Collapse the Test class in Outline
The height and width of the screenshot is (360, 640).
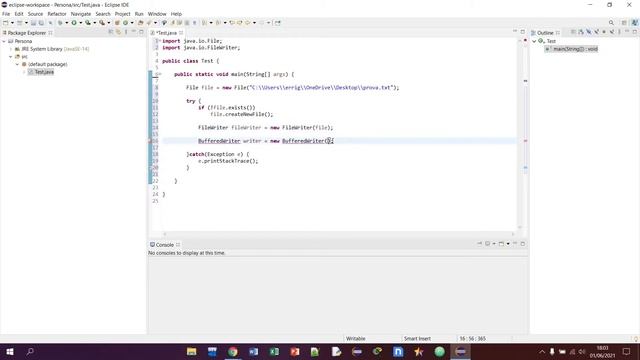[x=534, y=41]
